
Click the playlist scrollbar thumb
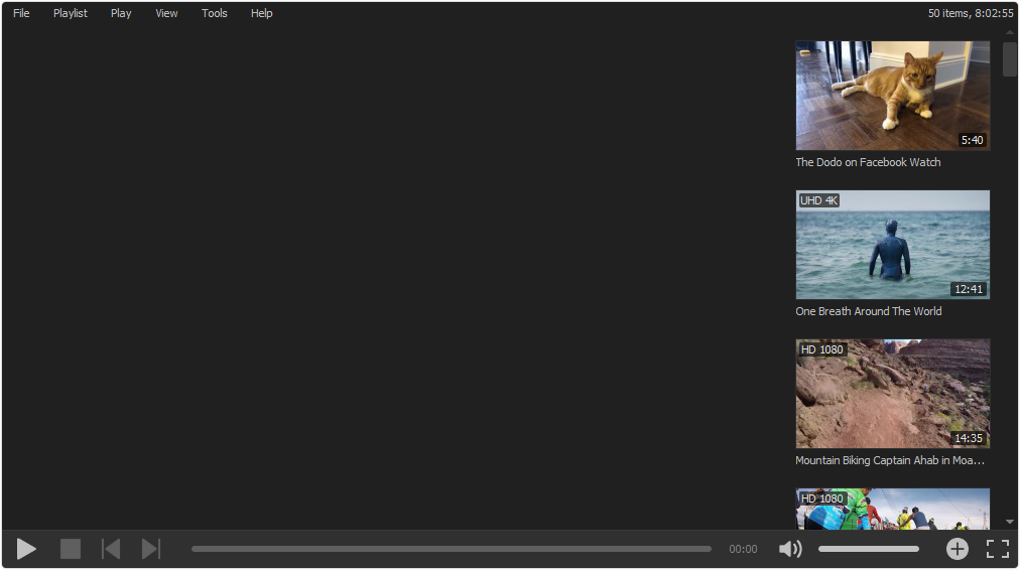coord(1010,59)
